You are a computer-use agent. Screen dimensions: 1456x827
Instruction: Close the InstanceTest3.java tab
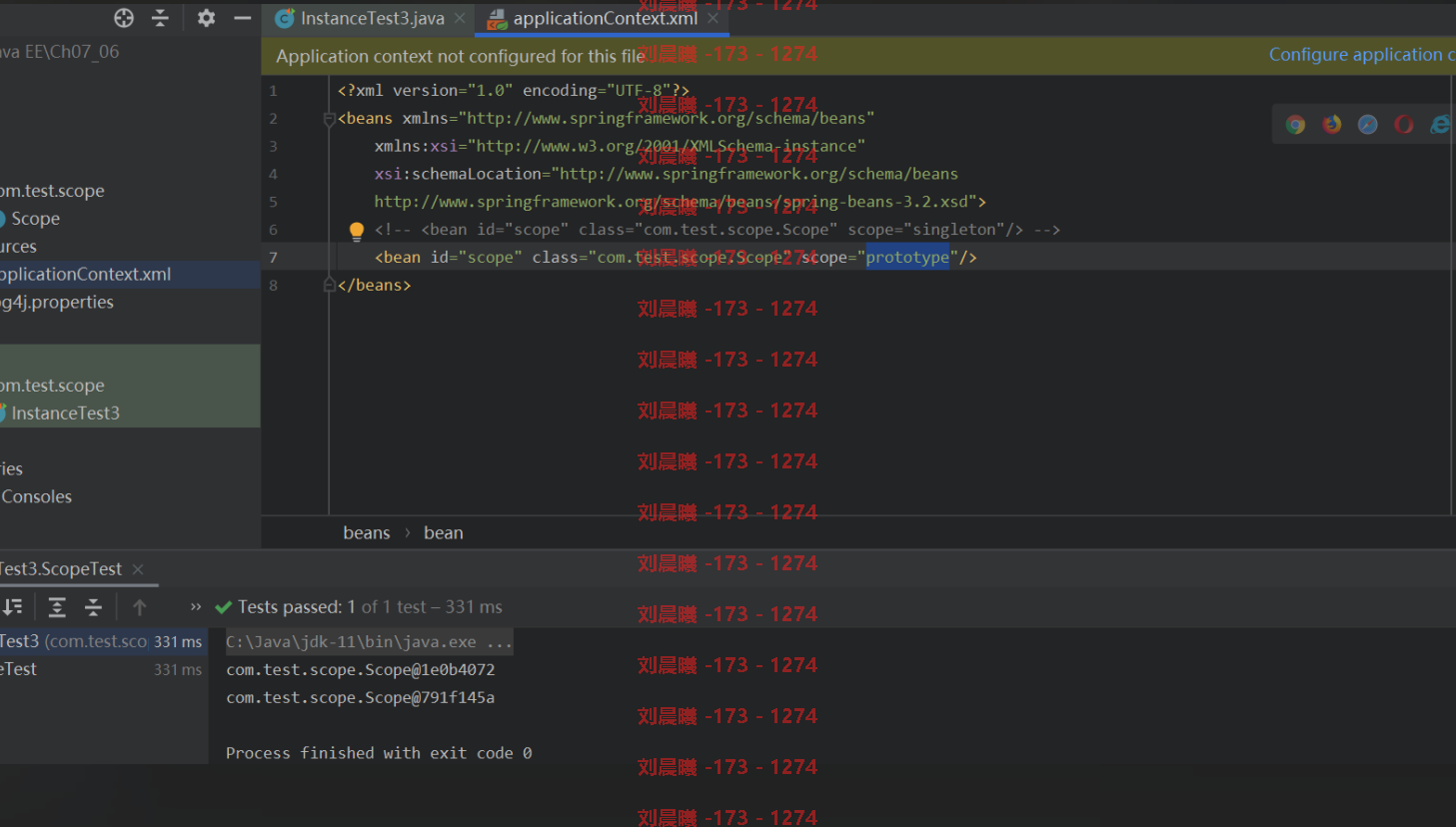click(460, 18)
